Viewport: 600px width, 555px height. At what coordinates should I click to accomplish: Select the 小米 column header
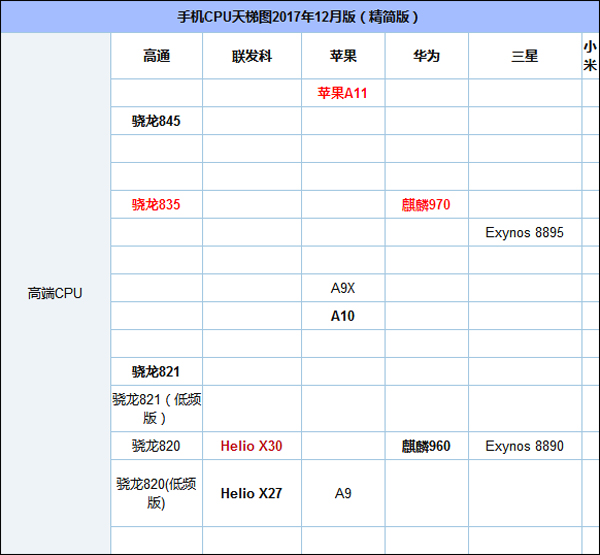[x=590, y=56]
